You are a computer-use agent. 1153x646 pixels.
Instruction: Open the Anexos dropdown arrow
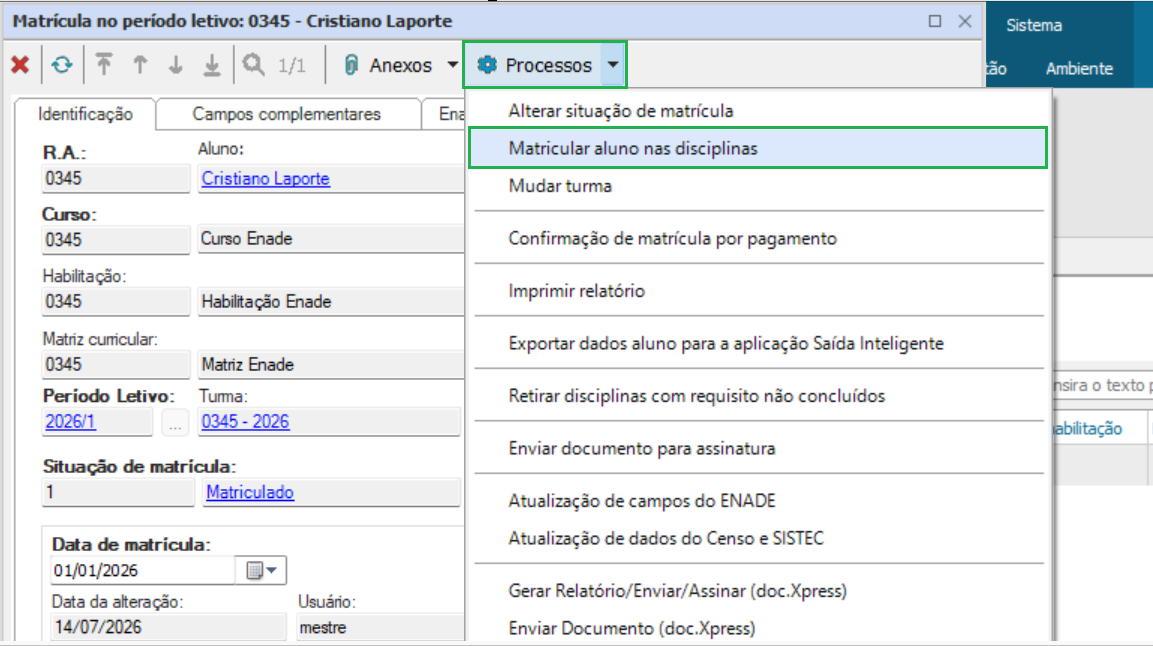[452, 65]
